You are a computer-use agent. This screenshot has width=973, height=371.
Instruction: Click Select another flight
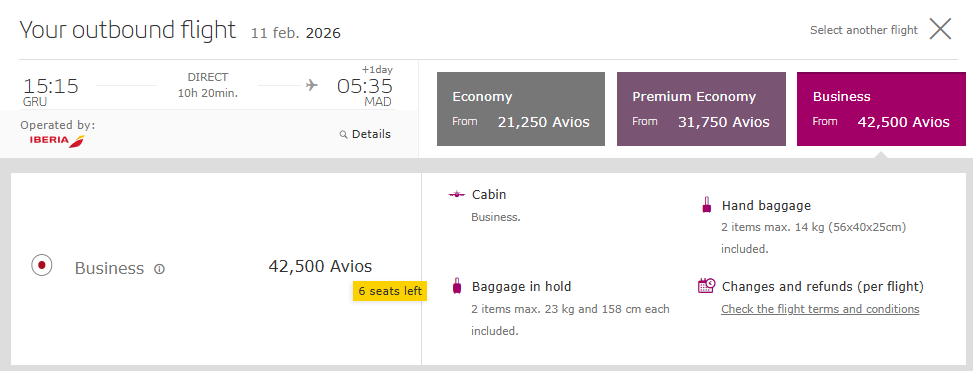[x=864, y=30]
